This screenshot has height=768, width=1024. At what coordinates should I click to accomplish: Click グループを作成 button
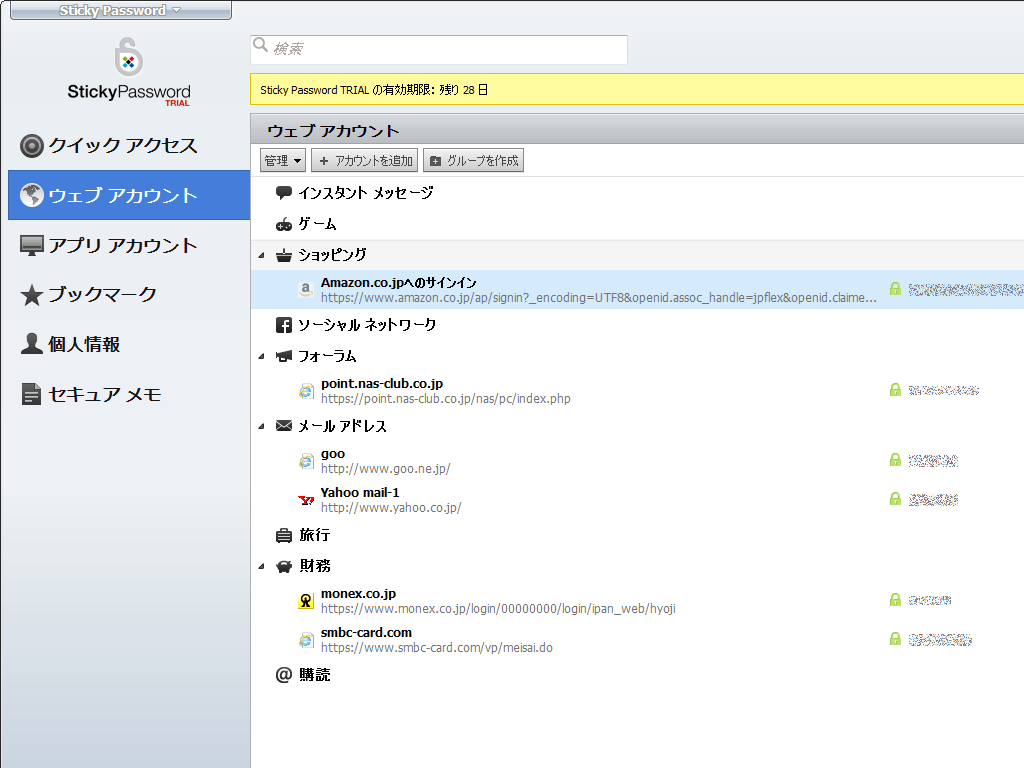coord(473,161)
